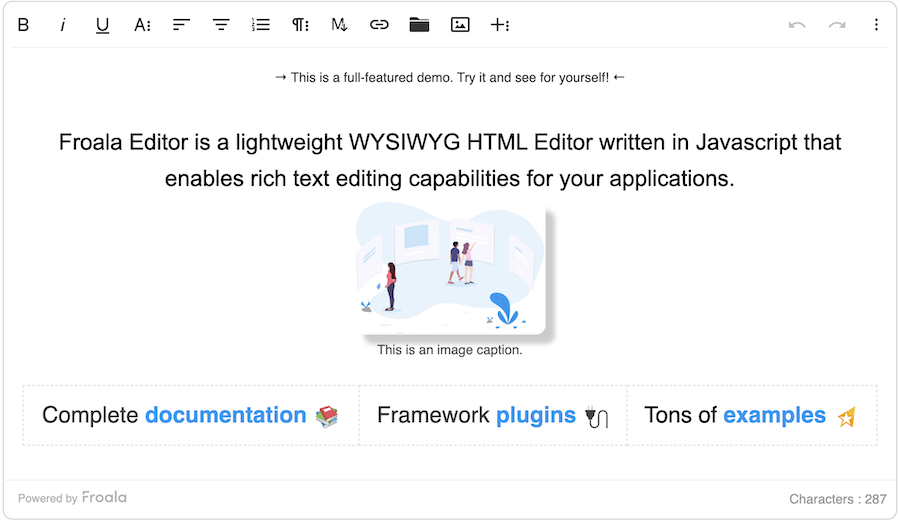Viewport: 900px width, 522px height.
Task: Undo the last change
Action: (x=797, y=25)
